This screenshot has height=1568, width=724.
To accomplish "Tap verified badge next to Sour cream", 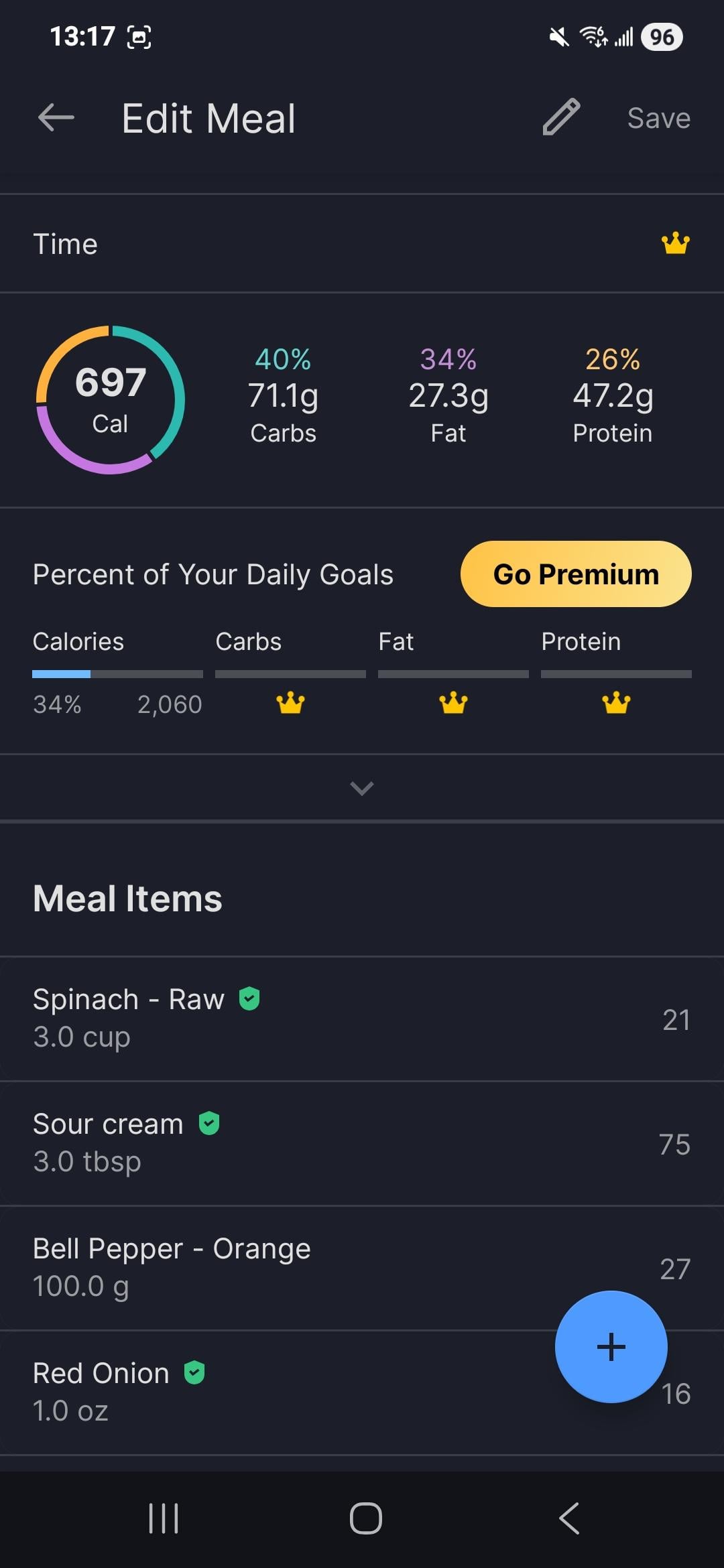I will point(209,1123).
